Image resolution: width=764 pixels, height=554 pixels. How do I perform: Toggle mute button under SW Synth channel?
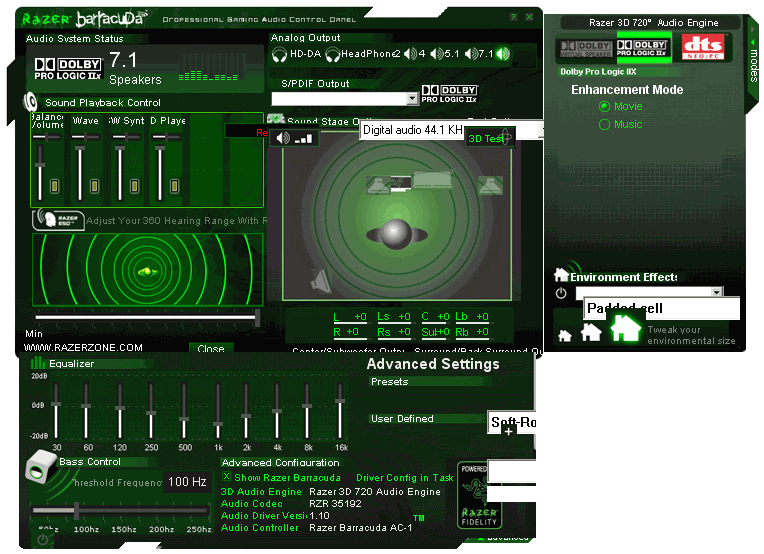tap(134, 186)
